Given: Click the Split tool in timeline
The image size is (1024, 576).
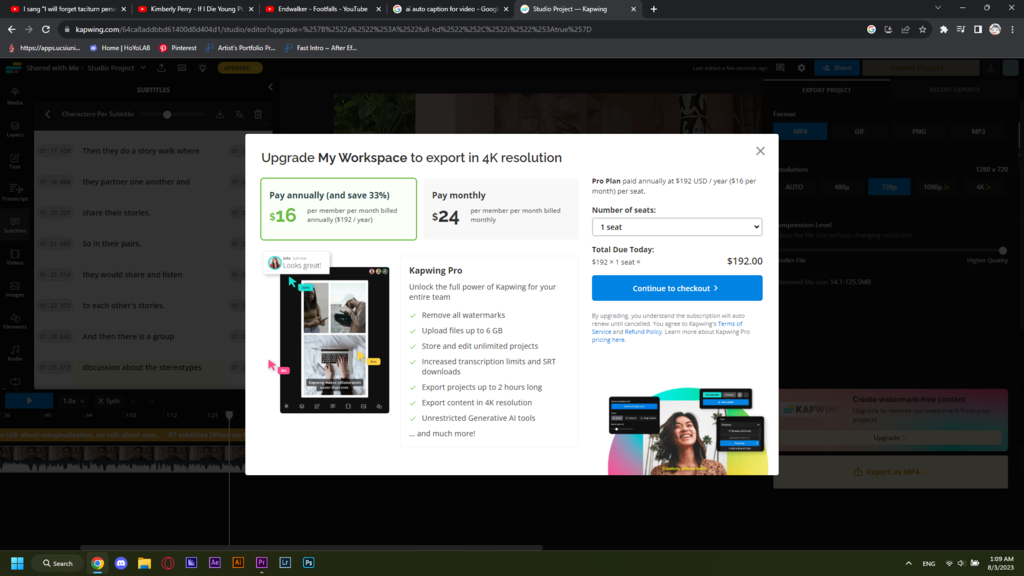Looking at the screenshot, I should (x=108, y=401).
